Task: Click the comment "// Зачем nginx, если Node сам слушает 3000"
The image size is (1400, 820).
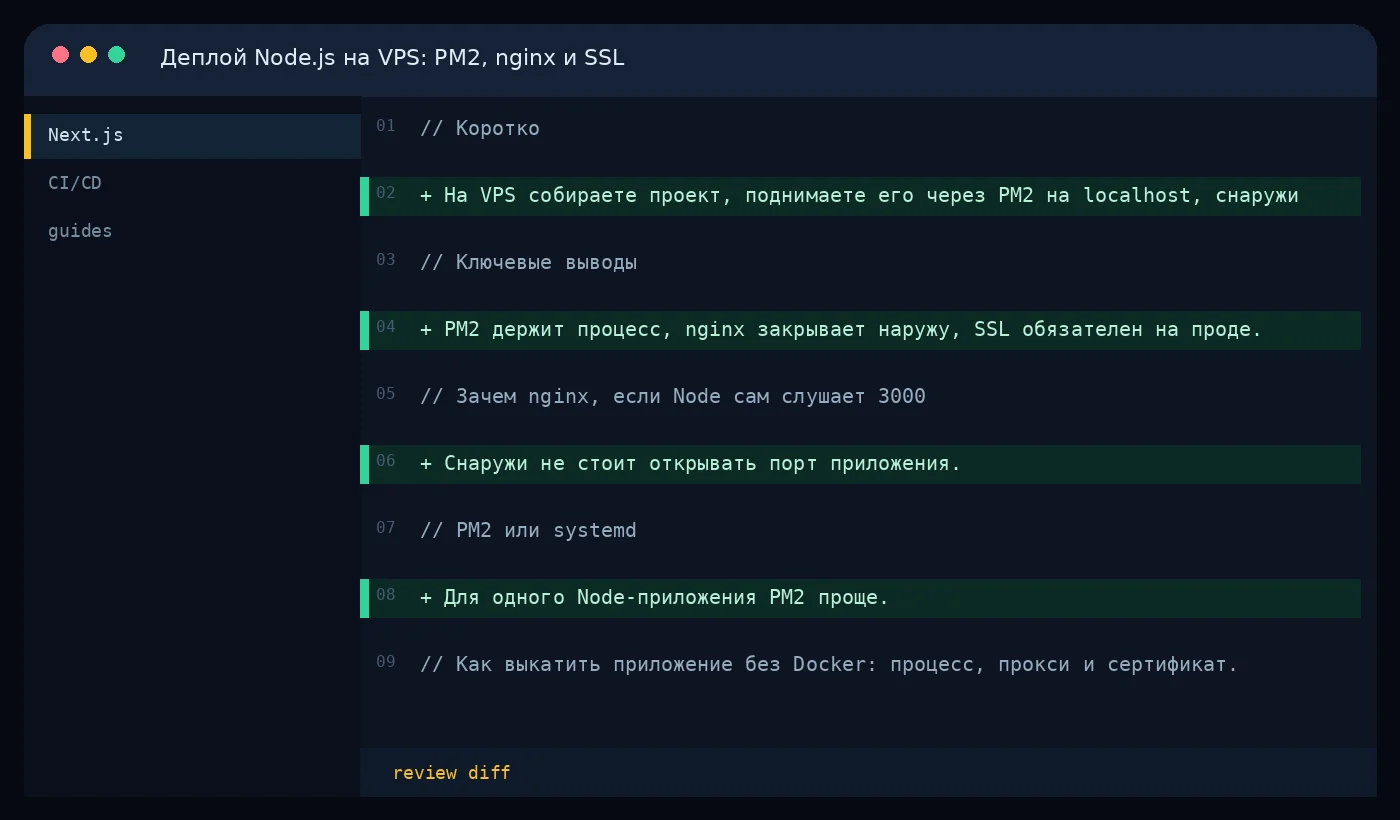Action: pos(673,396)
